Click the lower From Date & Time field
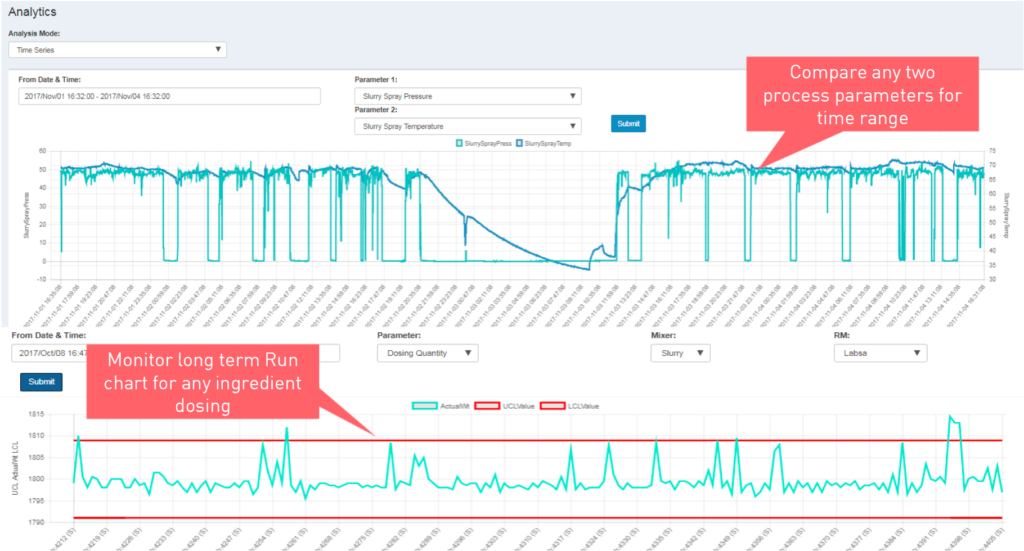Screen dimensions: 1024x551 coord(50,353)
